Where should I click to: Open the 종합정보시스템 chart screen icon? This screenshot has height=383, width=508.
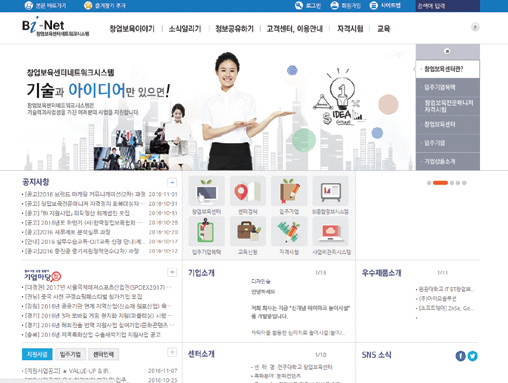(x=330, y=192)
